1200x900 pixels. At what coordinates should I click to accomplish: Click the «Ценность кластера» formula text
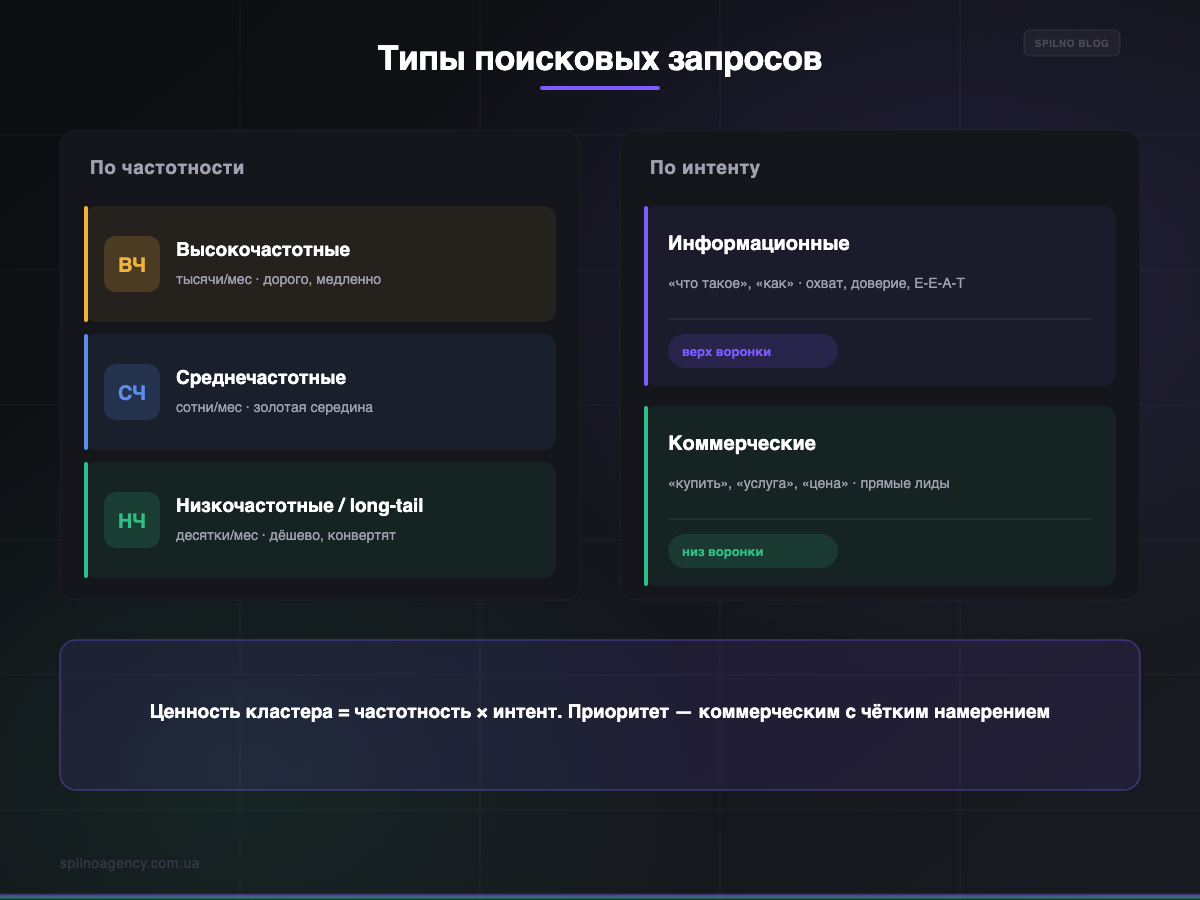tap(600, 713)
